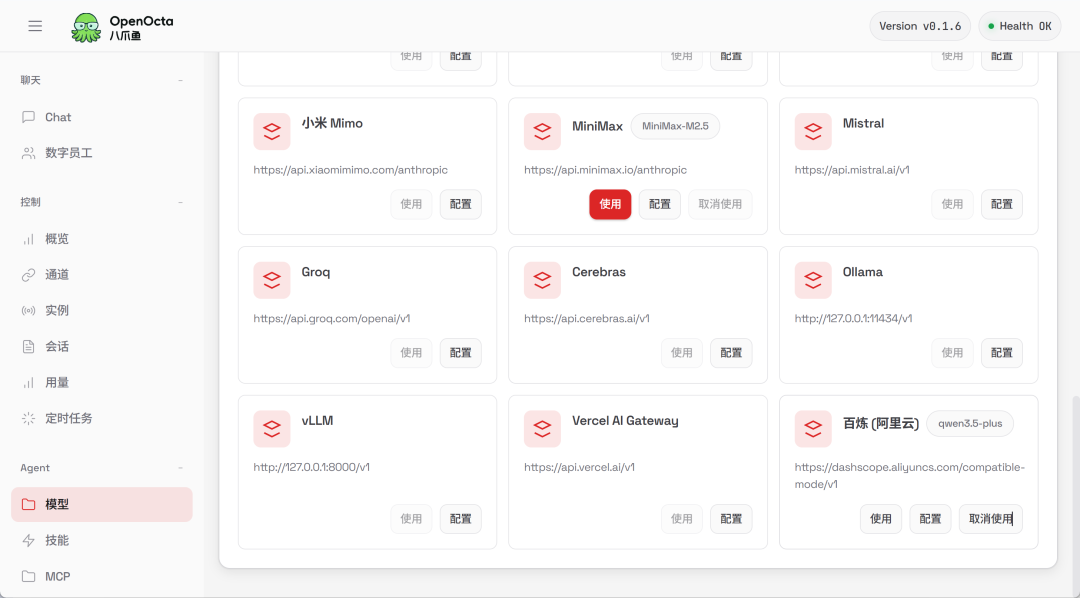This screenshot has width=1080, height=598.
Task: Open 实例 instances page
Action: 102,311
